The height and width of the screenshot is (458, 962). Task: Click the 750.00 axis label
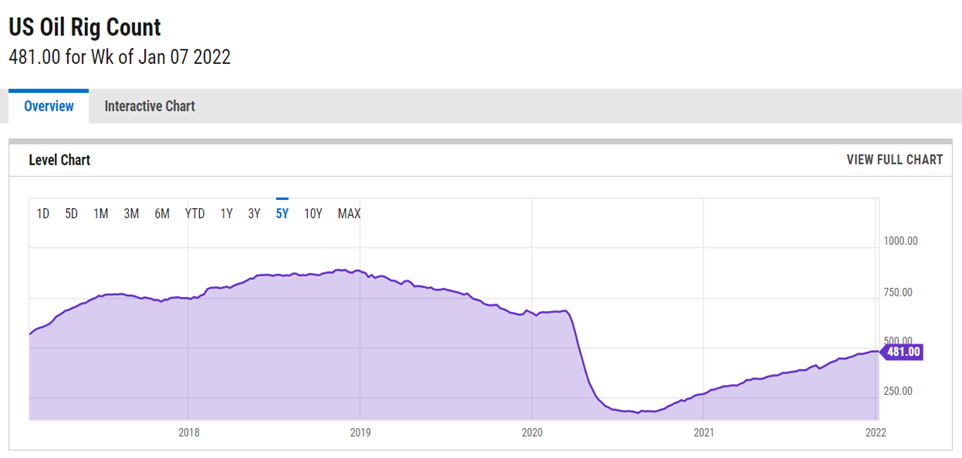coord(898,292)
